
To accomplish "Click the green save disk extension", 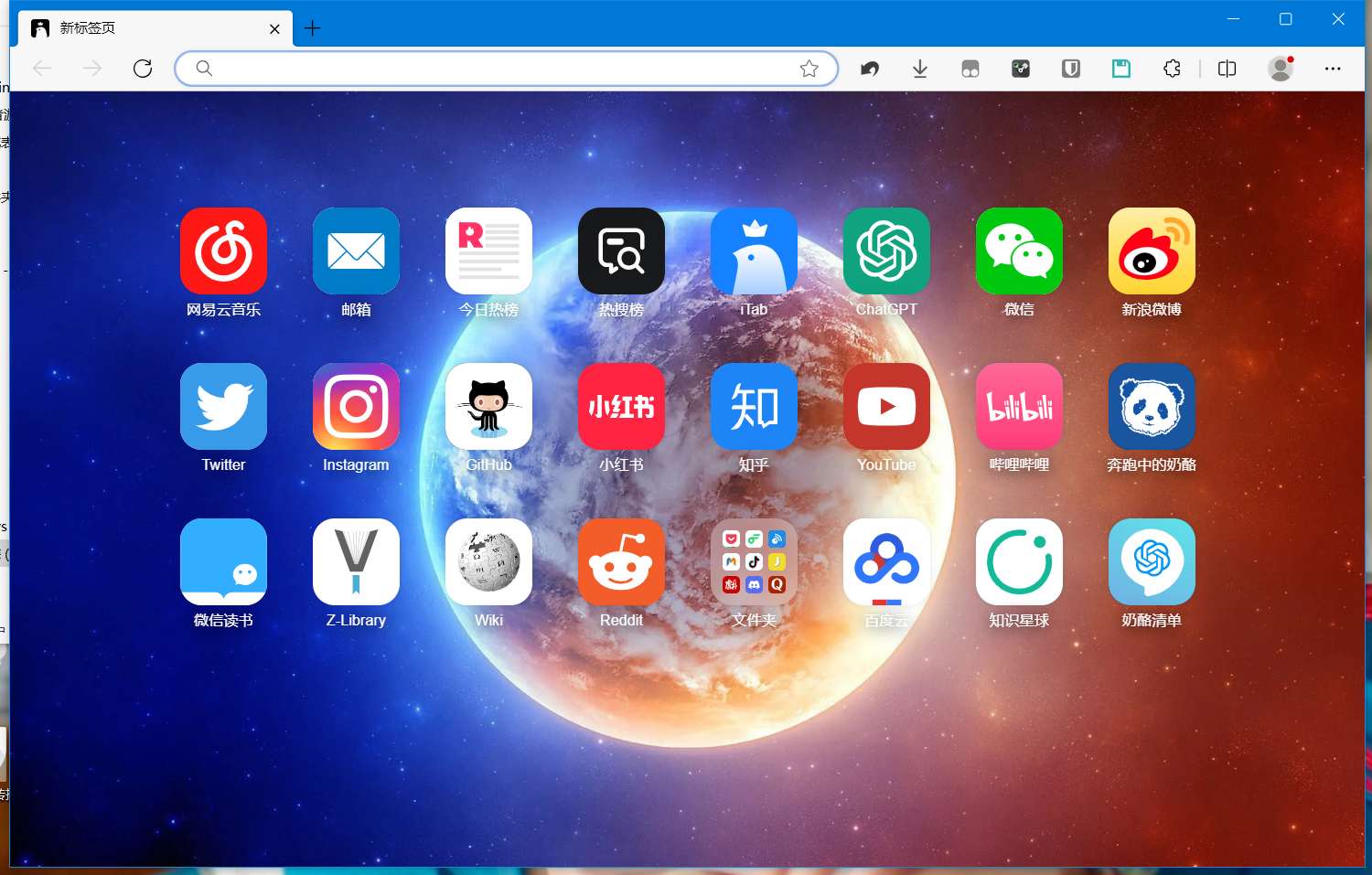I will [1121, 69].
